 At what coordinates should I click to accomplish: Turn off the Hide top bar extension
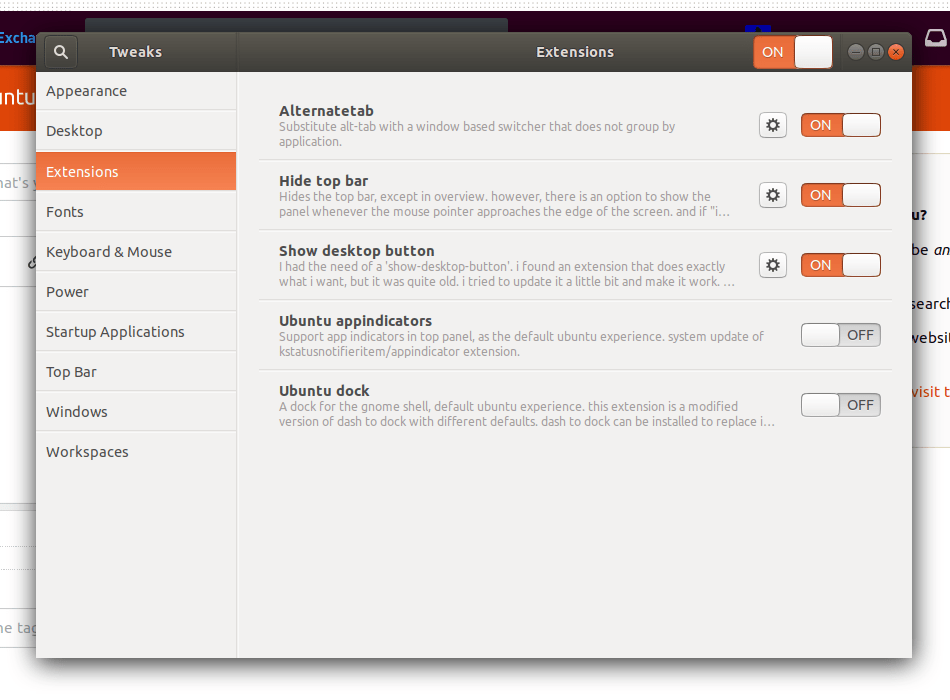(x=839, y=194)
